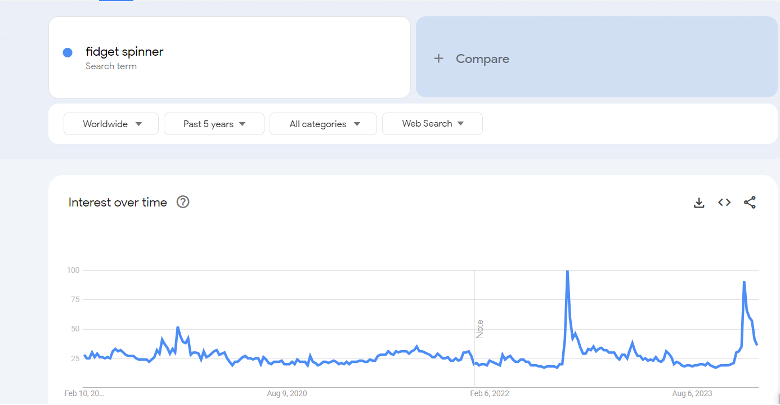Click the plus icon beside Compare
The height and width of the screenshot is (405, 780).
(x=438, y=59)
